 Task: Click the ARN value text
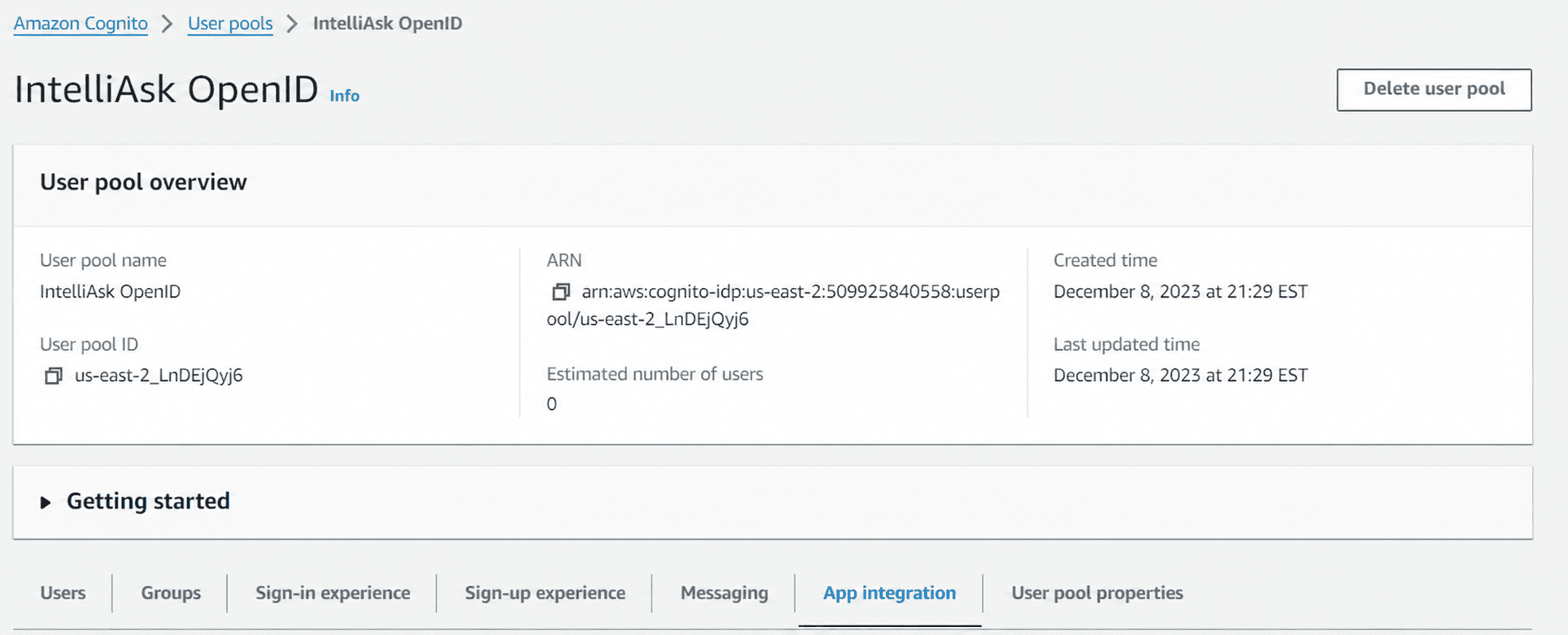pyautogui.click(x=774, y=306)
